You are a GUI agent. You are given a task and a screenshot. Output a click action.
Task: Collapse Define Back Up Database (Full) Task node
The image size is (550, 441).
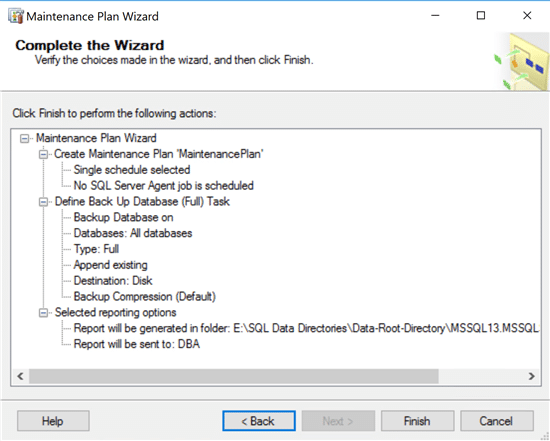[x=43, y=202]
